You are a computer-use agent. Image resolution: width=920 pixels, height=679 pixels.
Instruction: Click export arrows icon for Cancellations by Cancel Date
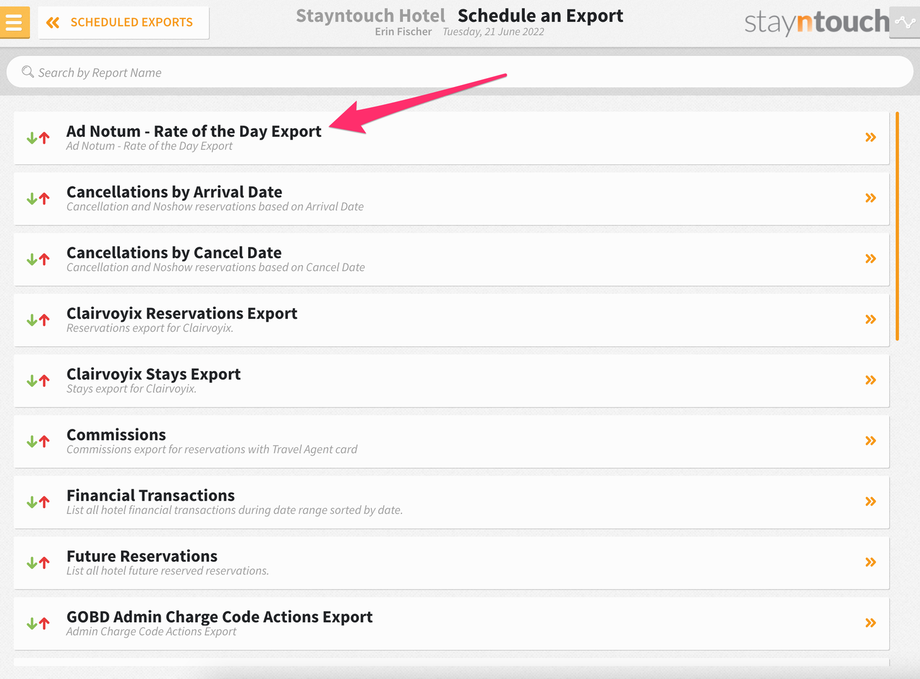tap(38, 259)
